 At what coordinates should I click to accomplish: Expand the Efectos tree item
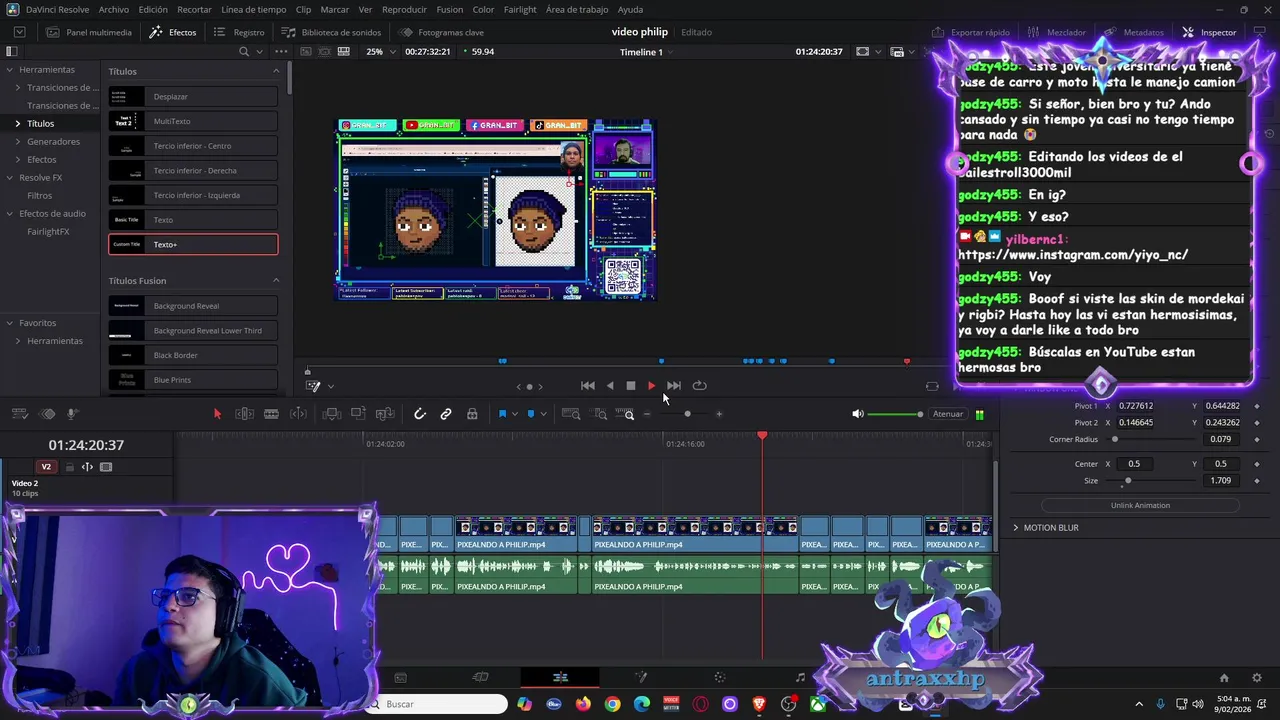pos(18,159)
